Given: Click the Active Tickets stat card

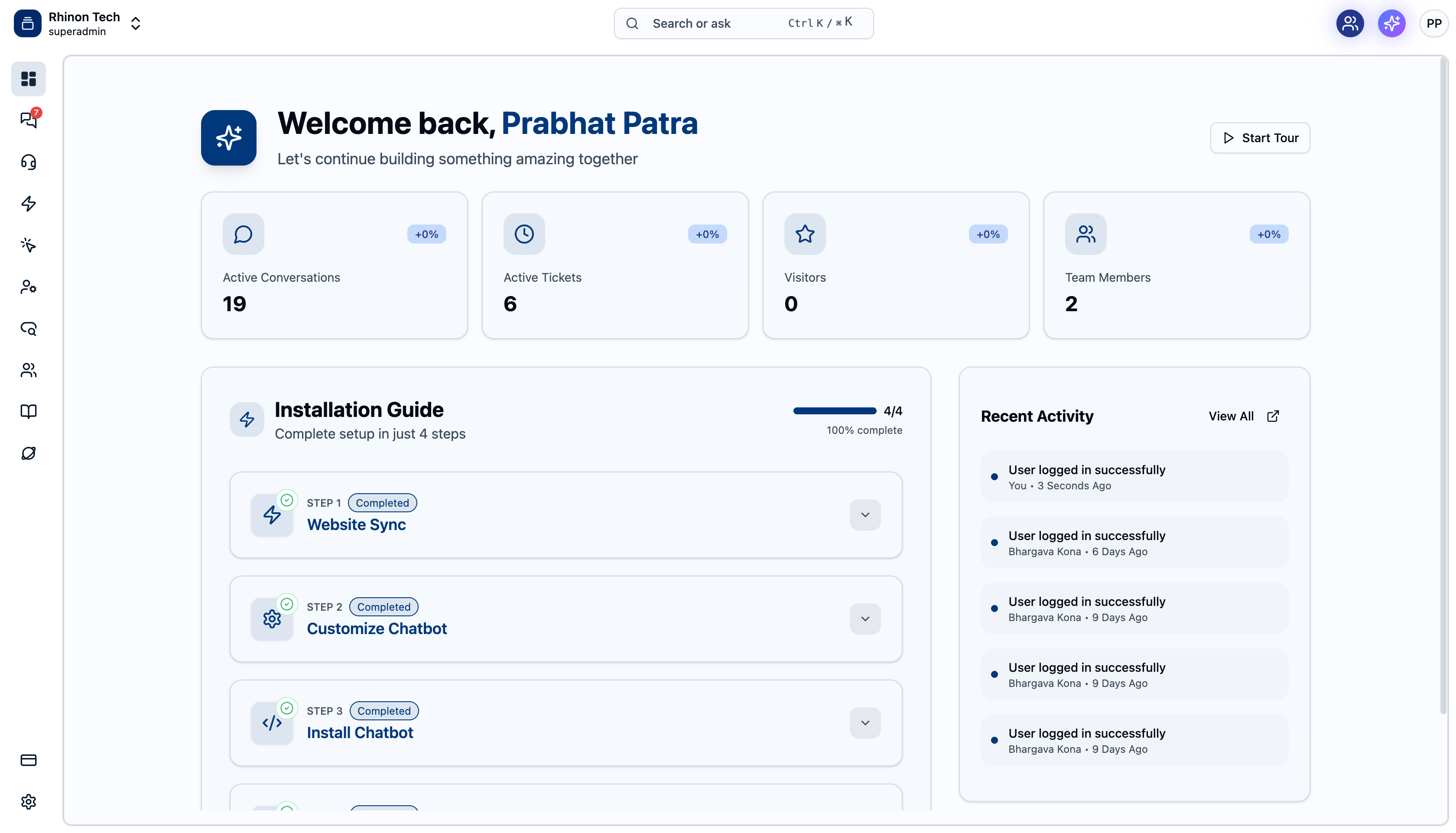Looking at the screenshot, I should tap(615, 266).
